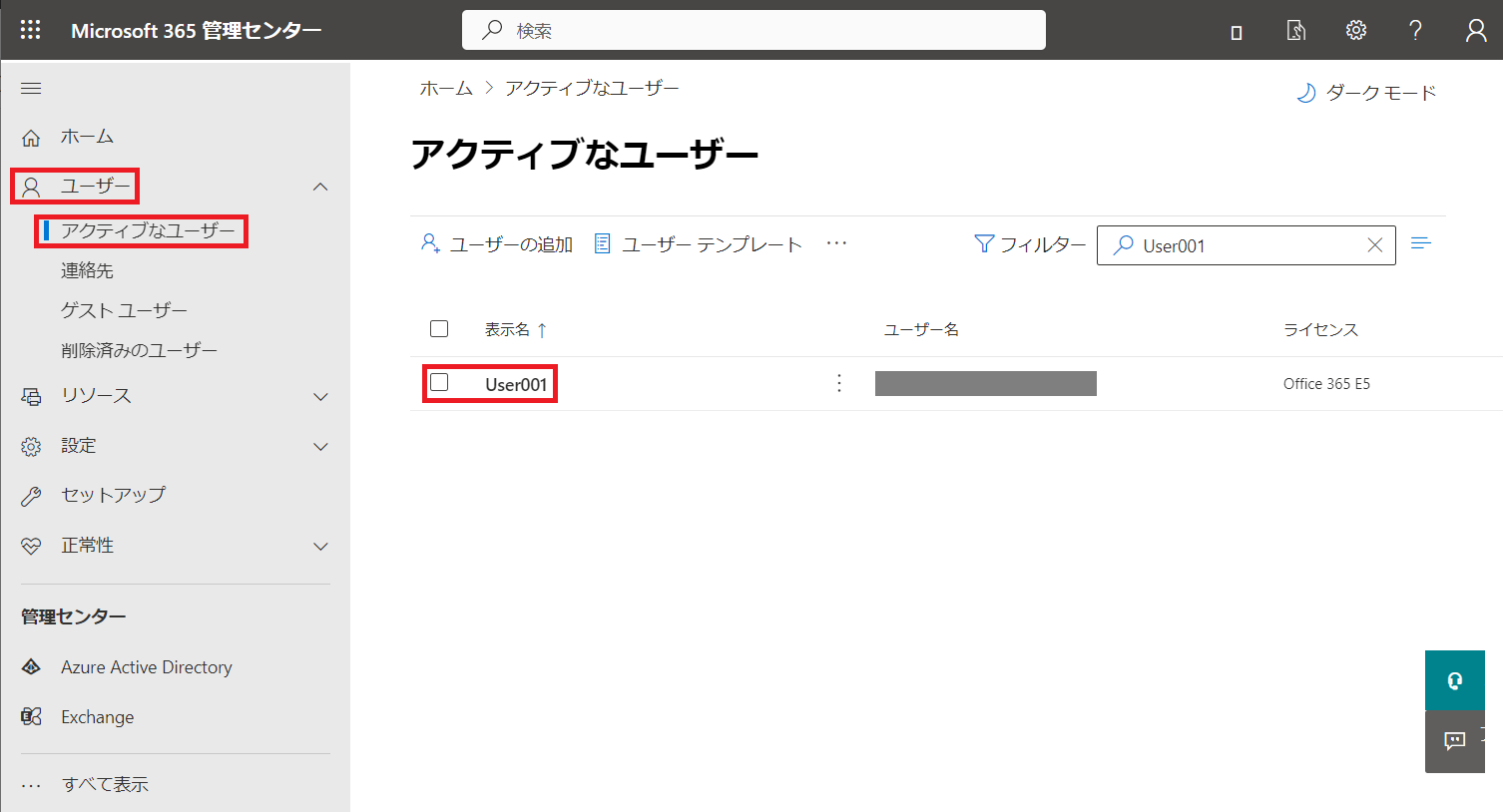This screenshot has width=1503, height=812.
Task: Click the Home house icon
Action: [31, 138]
